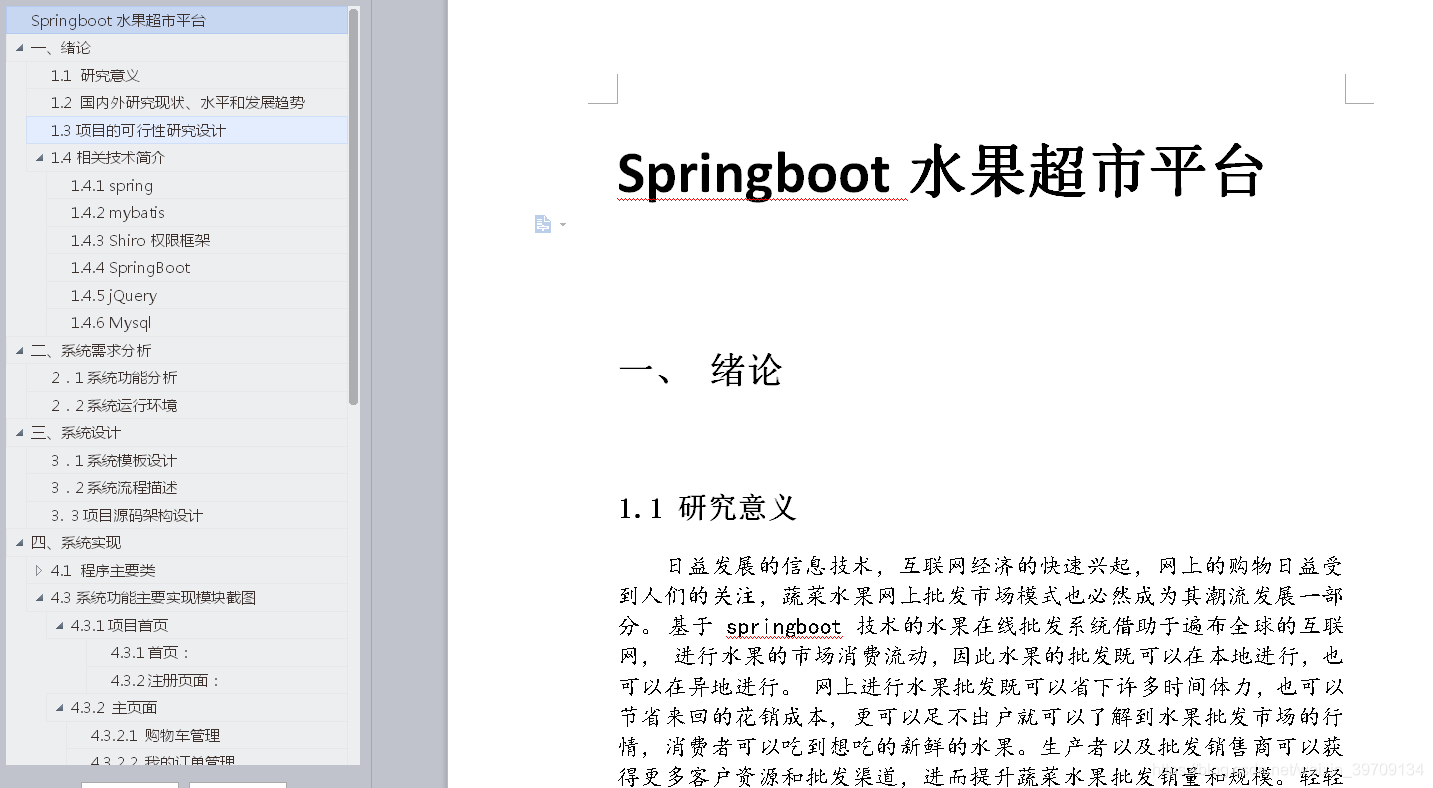Collapse the 4.3 系统功能主要实现模块截图 node
1433x788 pixels.
(x=40, y=598)
